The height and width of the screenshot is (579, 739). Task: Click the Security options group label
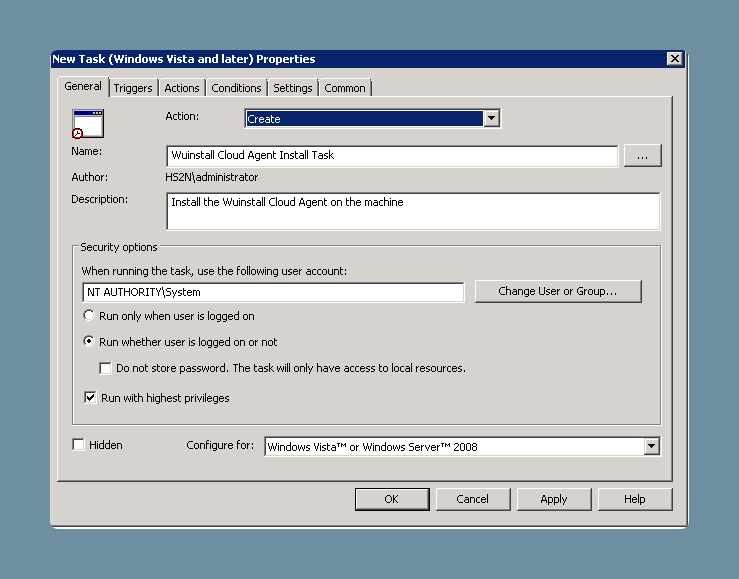click(119, 247)
